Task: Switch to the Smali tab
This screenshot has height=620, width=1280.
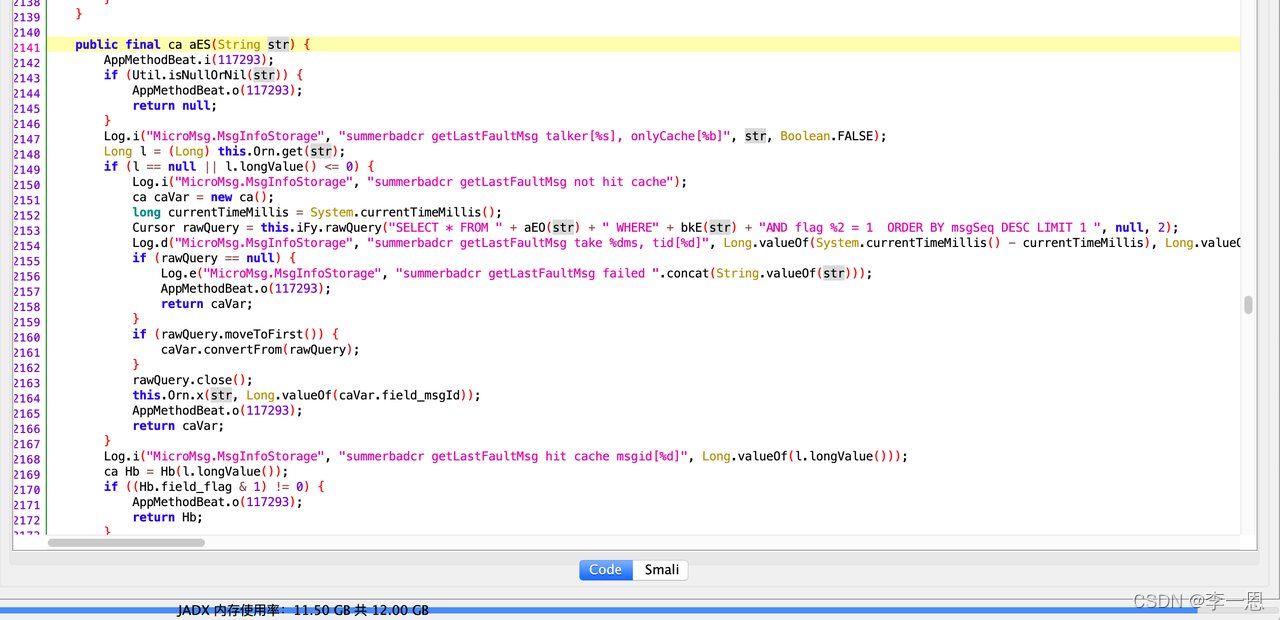Action: [x=661, y=569]
